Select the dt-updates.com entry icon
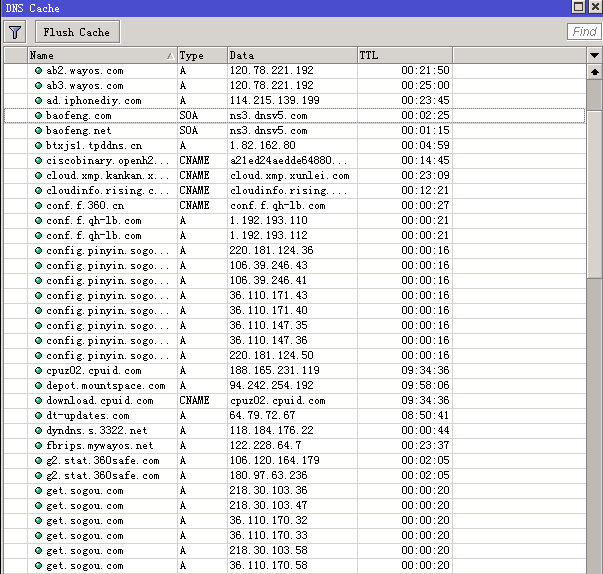The width and height of the screenshot is (603, 574). tap(38, 416)
